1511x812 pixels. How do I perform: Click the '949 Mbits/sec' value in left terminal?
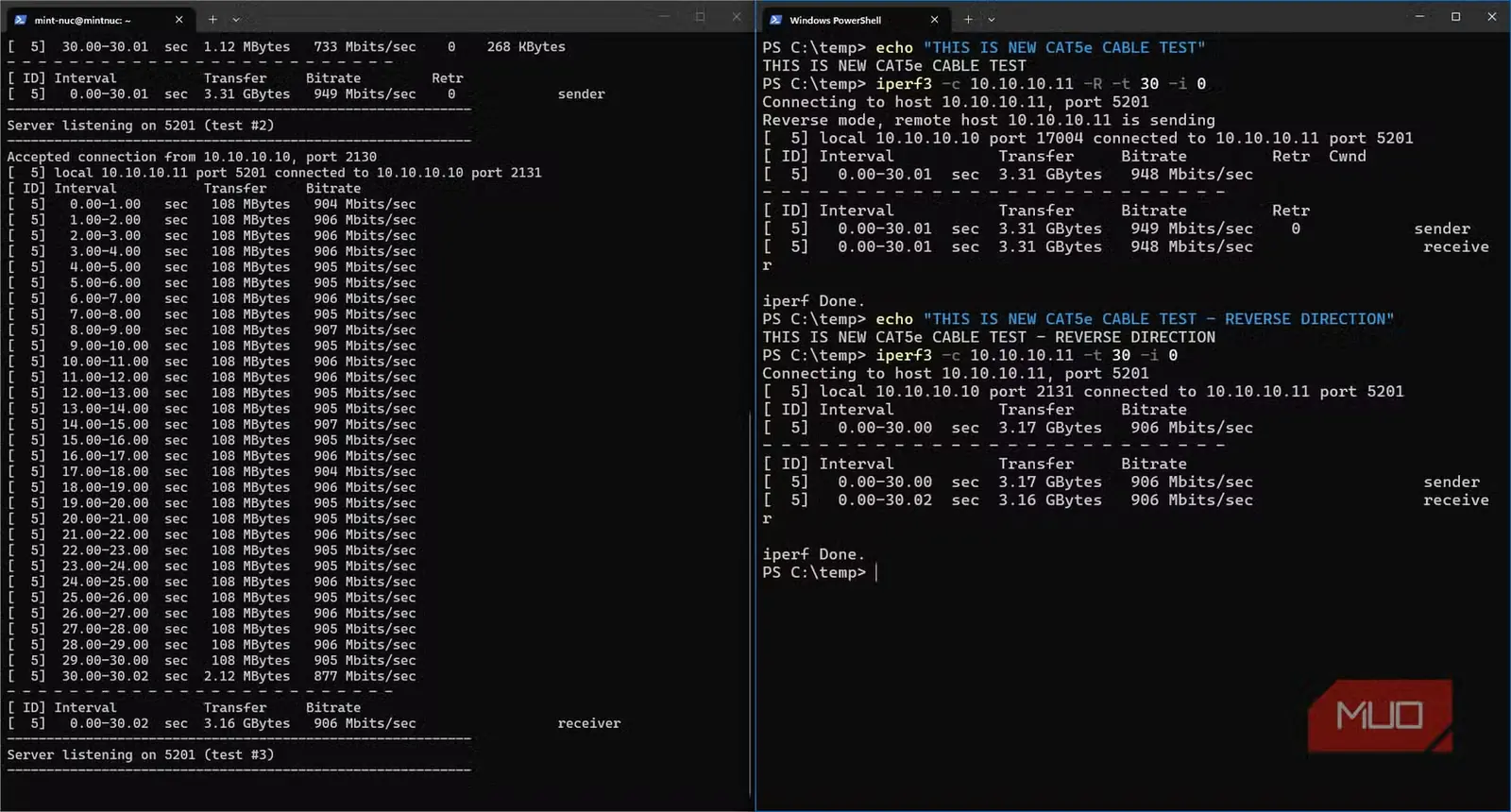click(365, 93)
